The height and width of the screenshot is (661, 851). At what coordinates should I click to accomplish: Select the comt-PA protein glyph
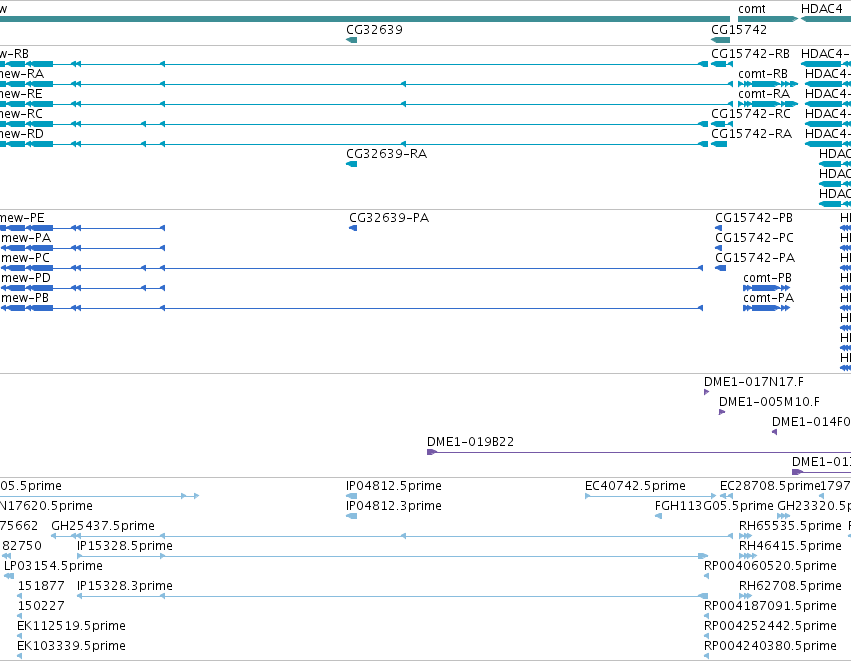(x=766, y=308)
